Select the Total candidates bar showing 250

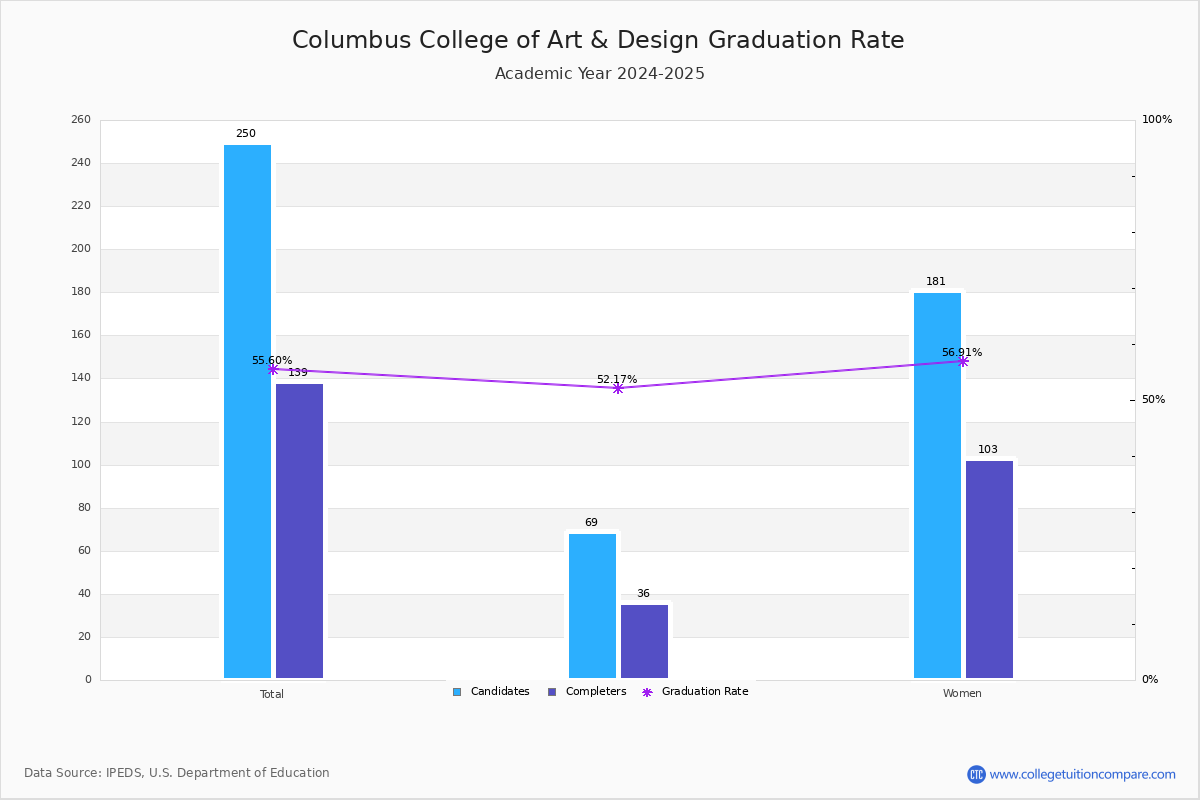(x=247, y=411)
